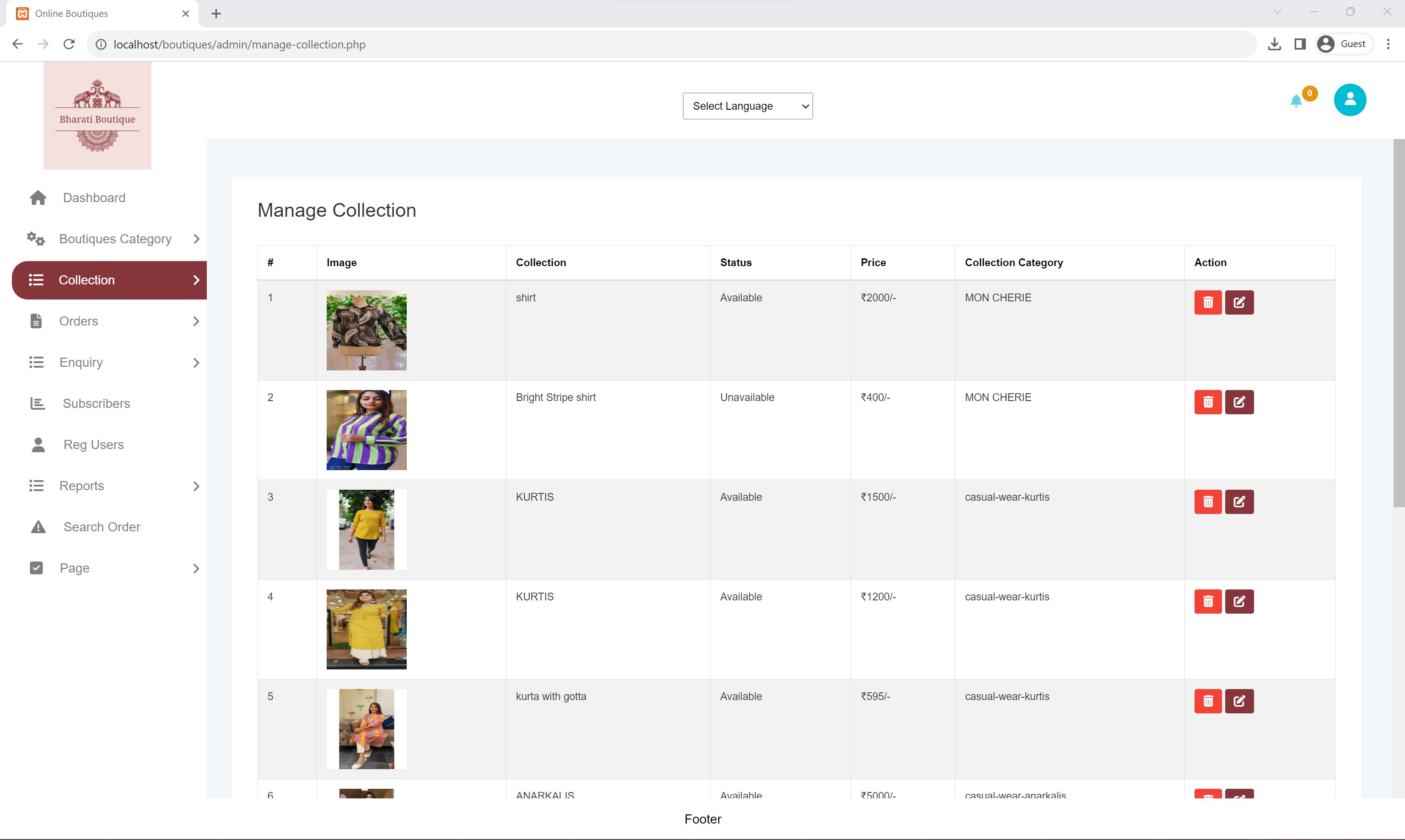Open the Select Language dropdown
This screenshot has height=840, width=1405.
click(747, 105)
